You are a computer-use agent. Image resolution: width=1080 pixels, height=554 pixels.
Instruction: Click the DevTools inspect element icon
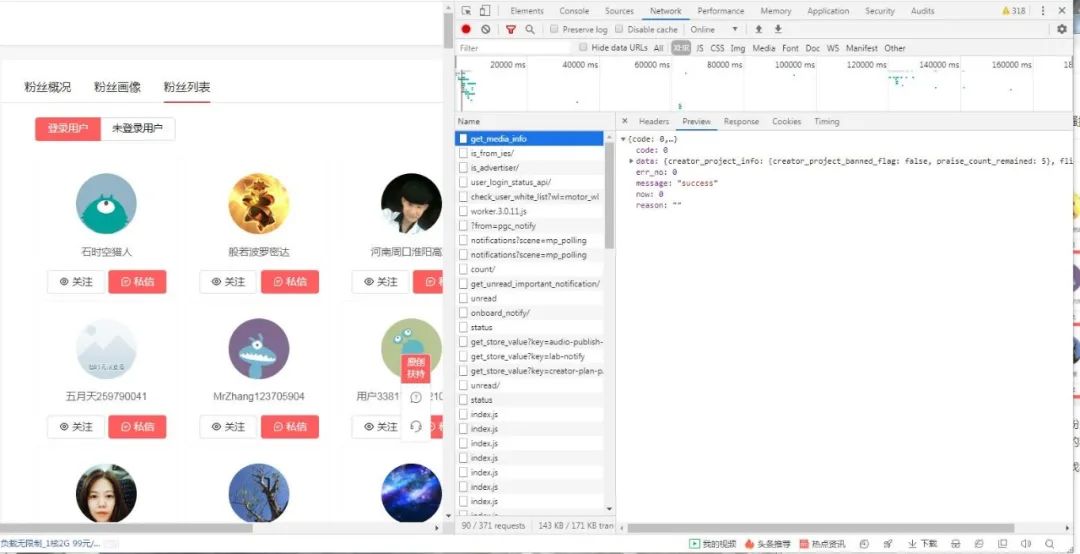(466, 10)
